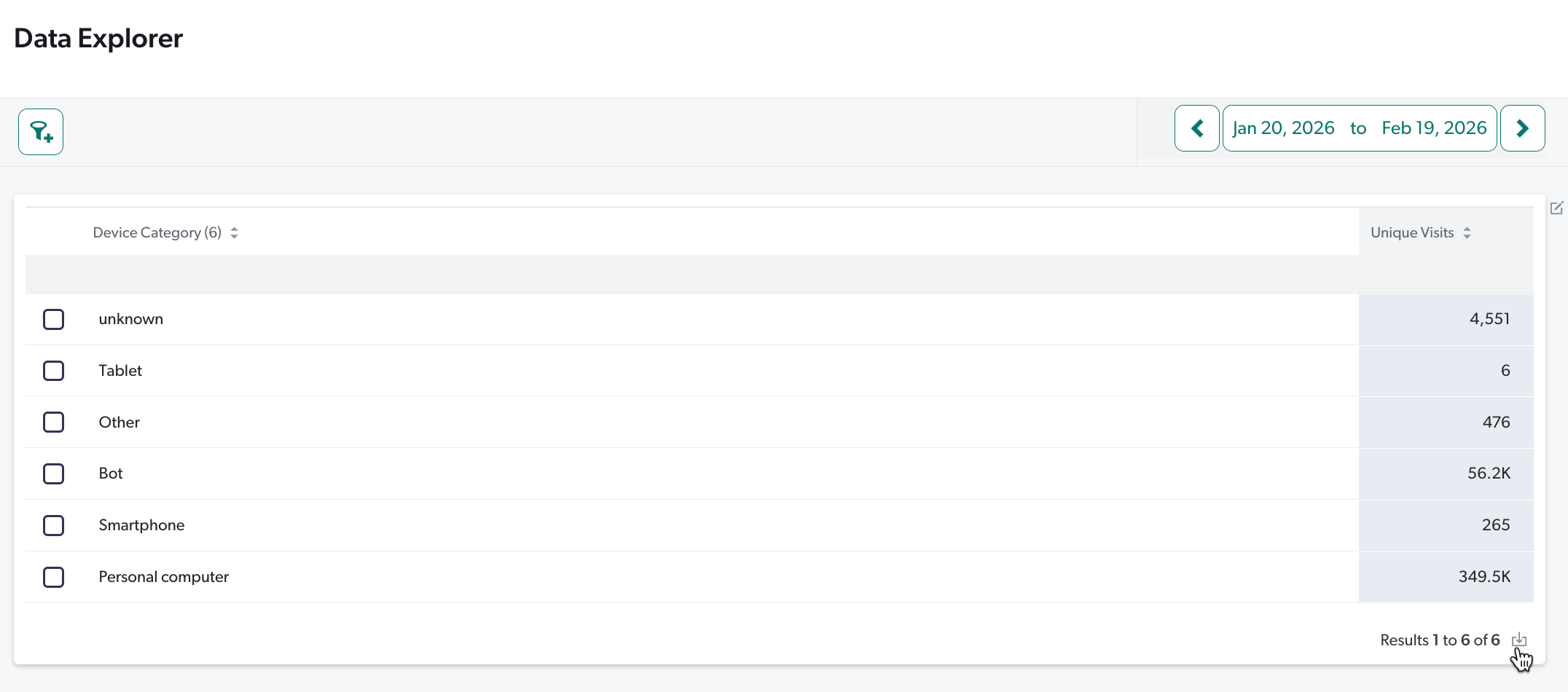
Task: Open the date range selector
Action: point(1360,127)
